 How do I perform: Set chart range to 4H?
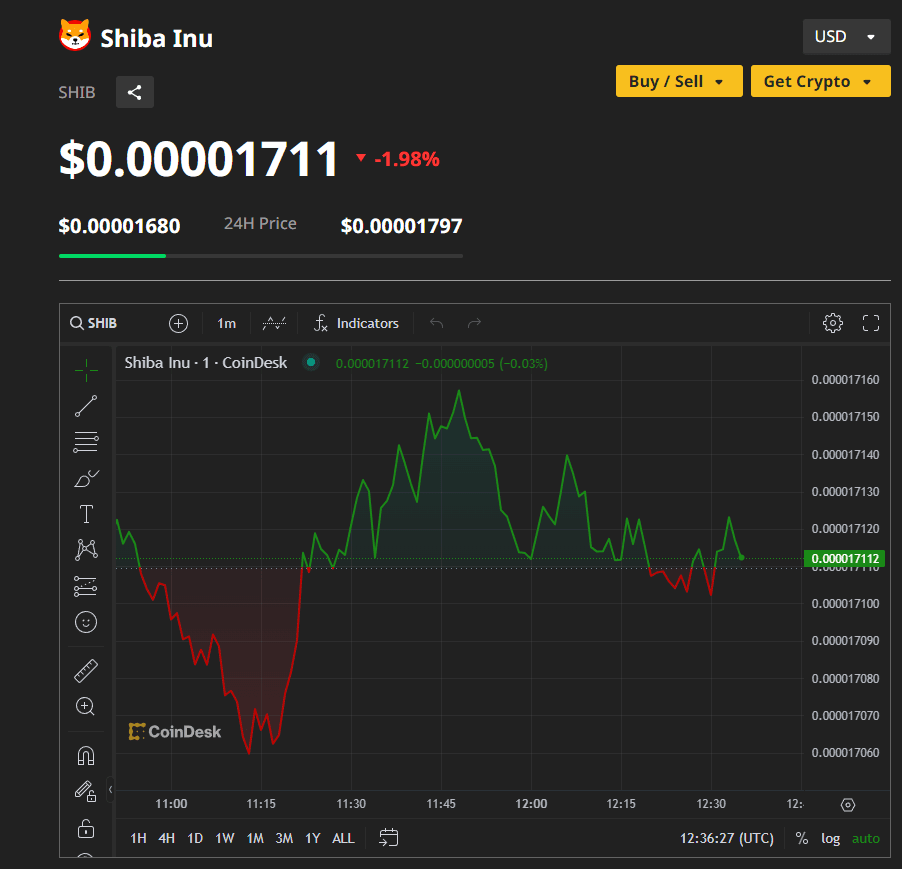tap(167, 838)
